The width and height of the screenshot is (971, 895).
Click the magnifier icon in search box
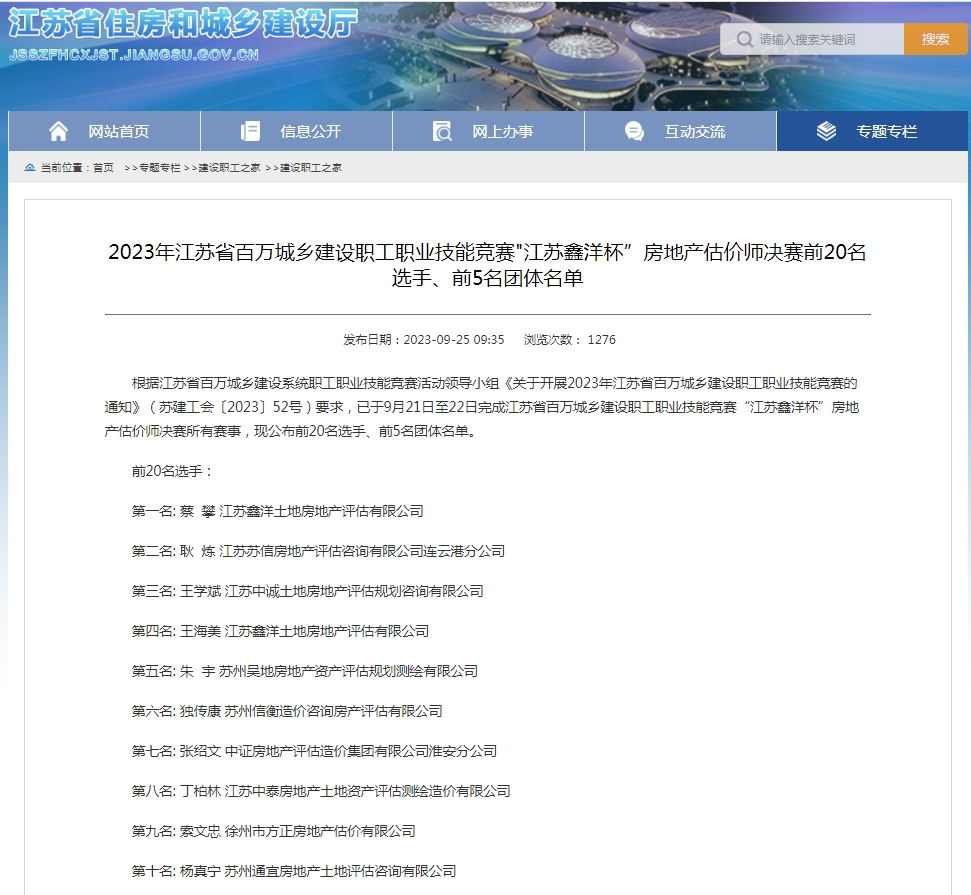pos(743,40)
